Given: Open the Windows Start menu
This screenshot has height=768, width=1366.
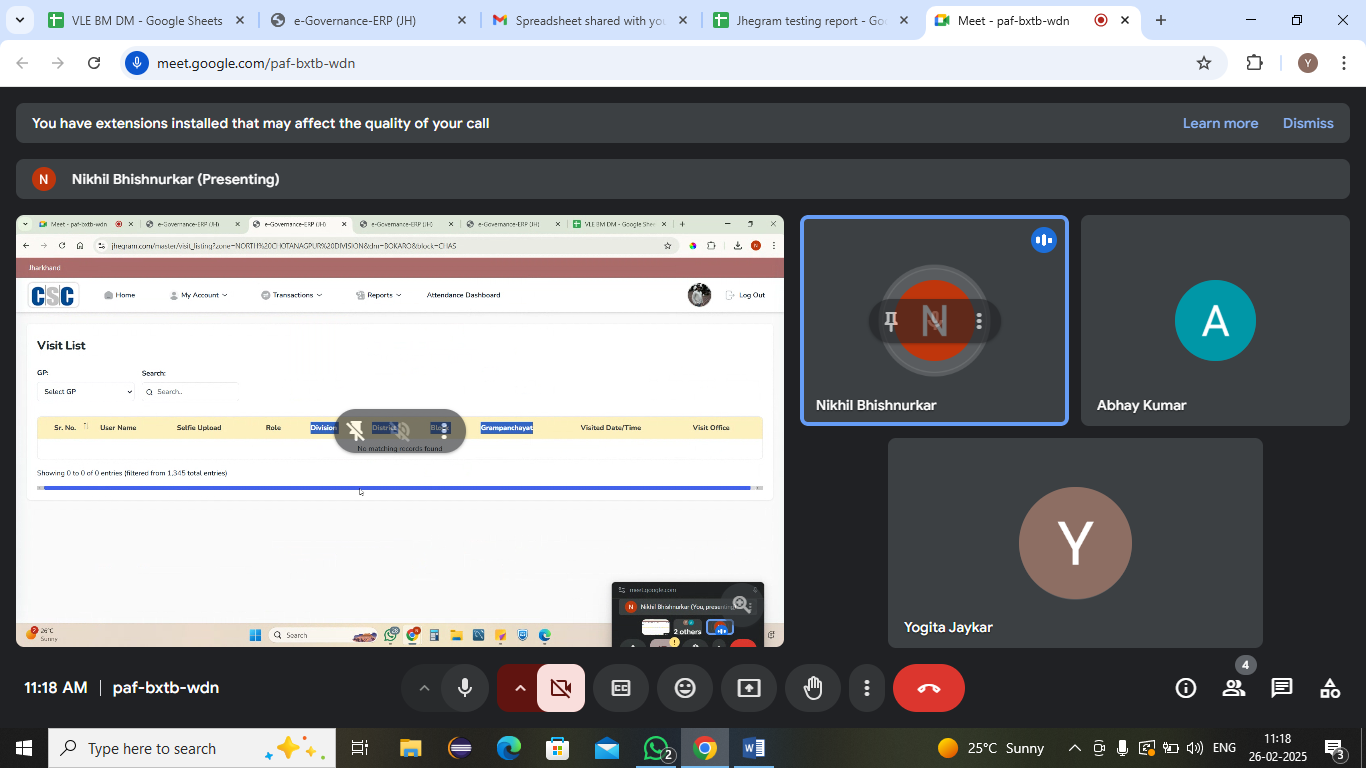Looking at the screenshot, I should (x=23, y=748).
